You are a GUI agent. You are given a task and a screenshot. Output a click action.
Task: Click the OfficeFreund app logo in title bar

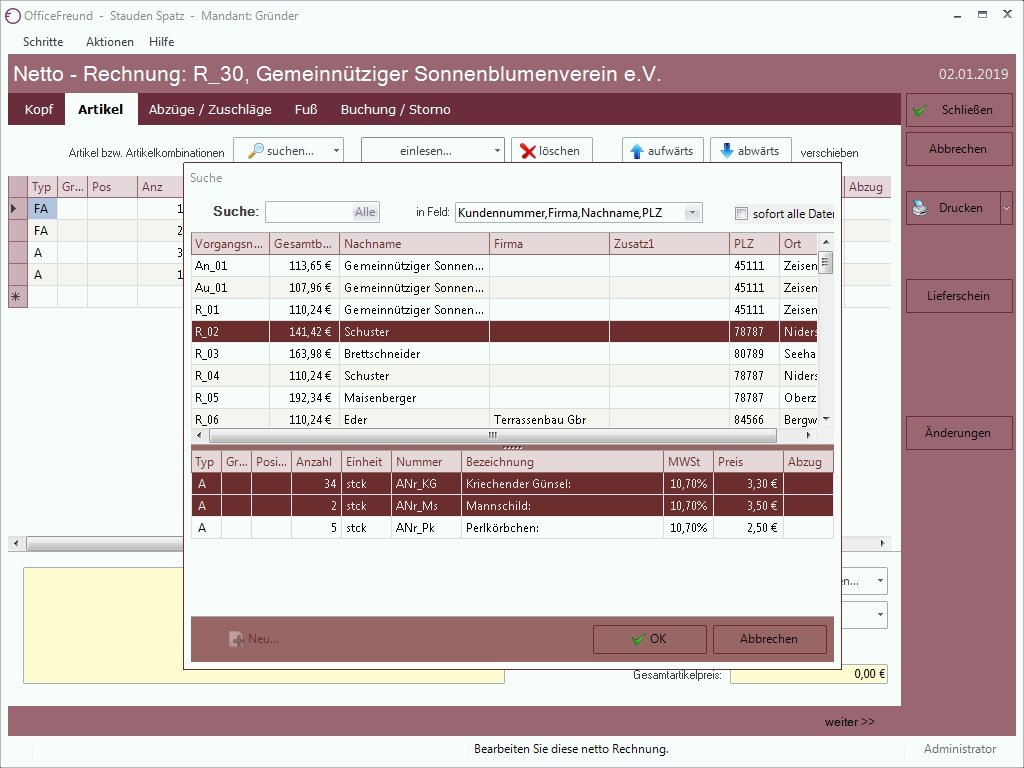tap(12, 16)
